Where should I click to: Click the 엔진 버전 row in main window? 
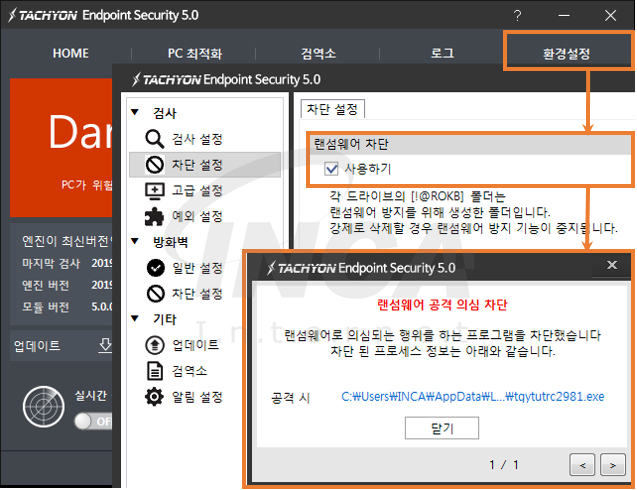point(67,285)
